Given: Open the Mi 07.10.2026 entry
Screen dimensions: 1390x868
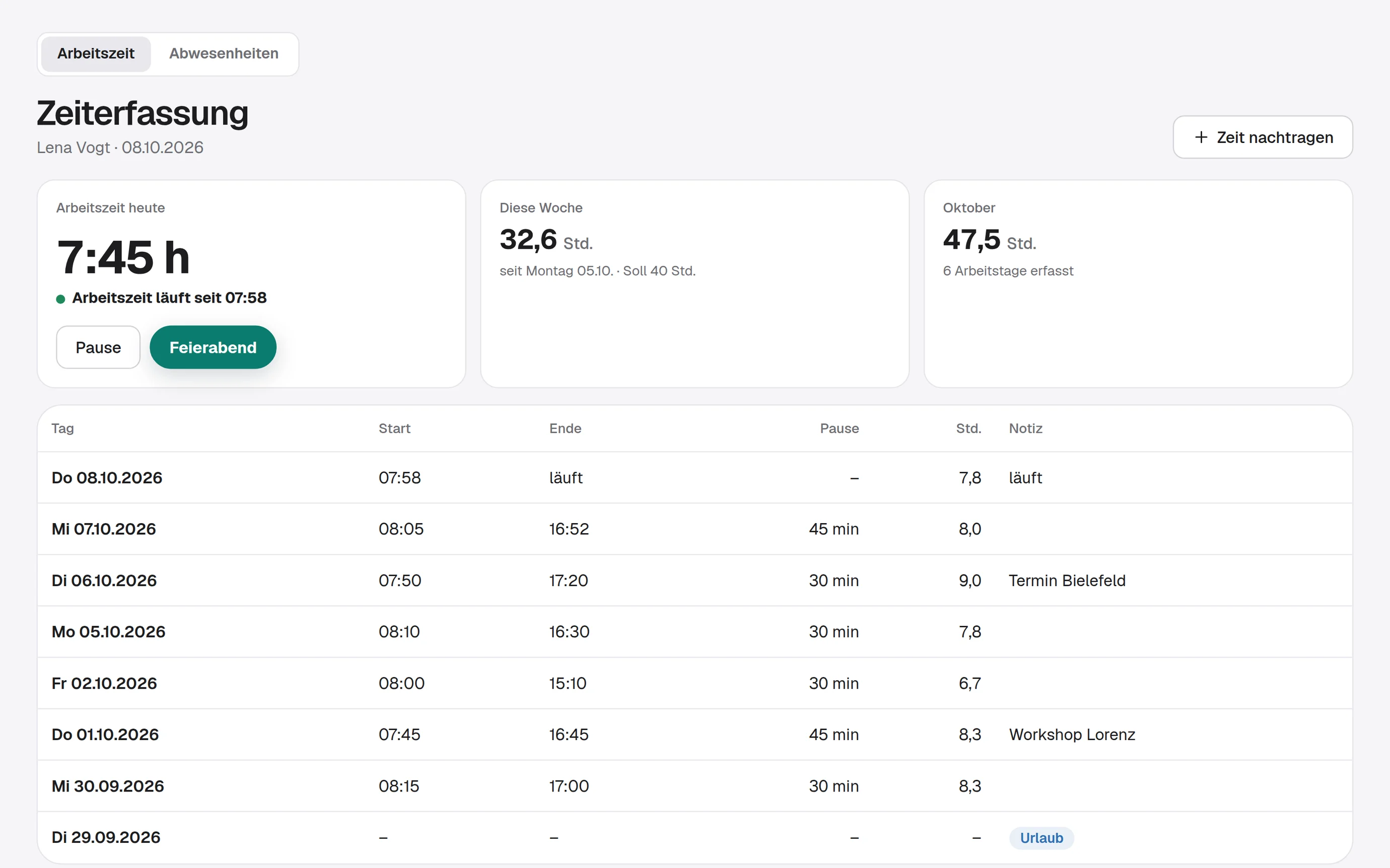Looking at the screenshot, I should pos(694,529).
